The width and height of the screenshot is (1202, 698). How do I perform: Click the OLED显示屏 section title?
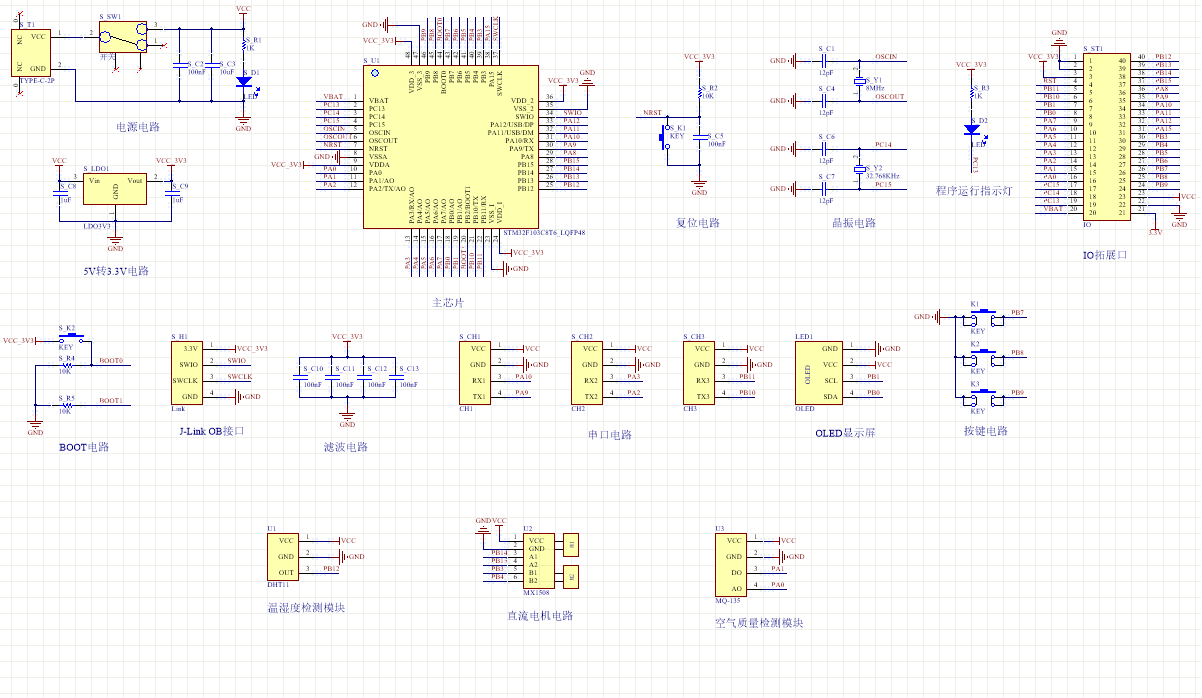point(845,433)
